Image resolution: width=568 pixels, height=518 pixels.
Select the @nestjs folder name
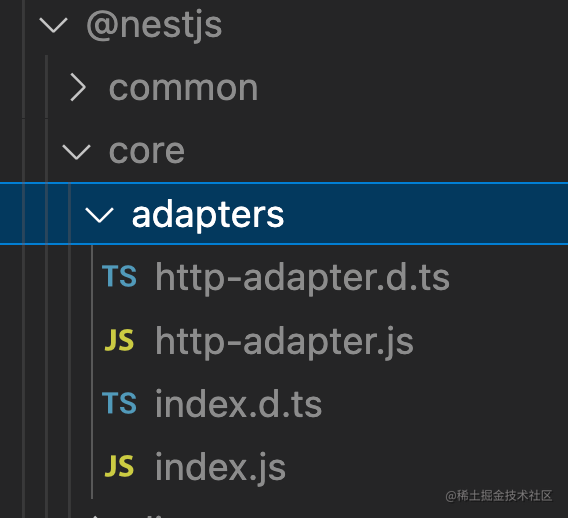(x=154, y=26)
